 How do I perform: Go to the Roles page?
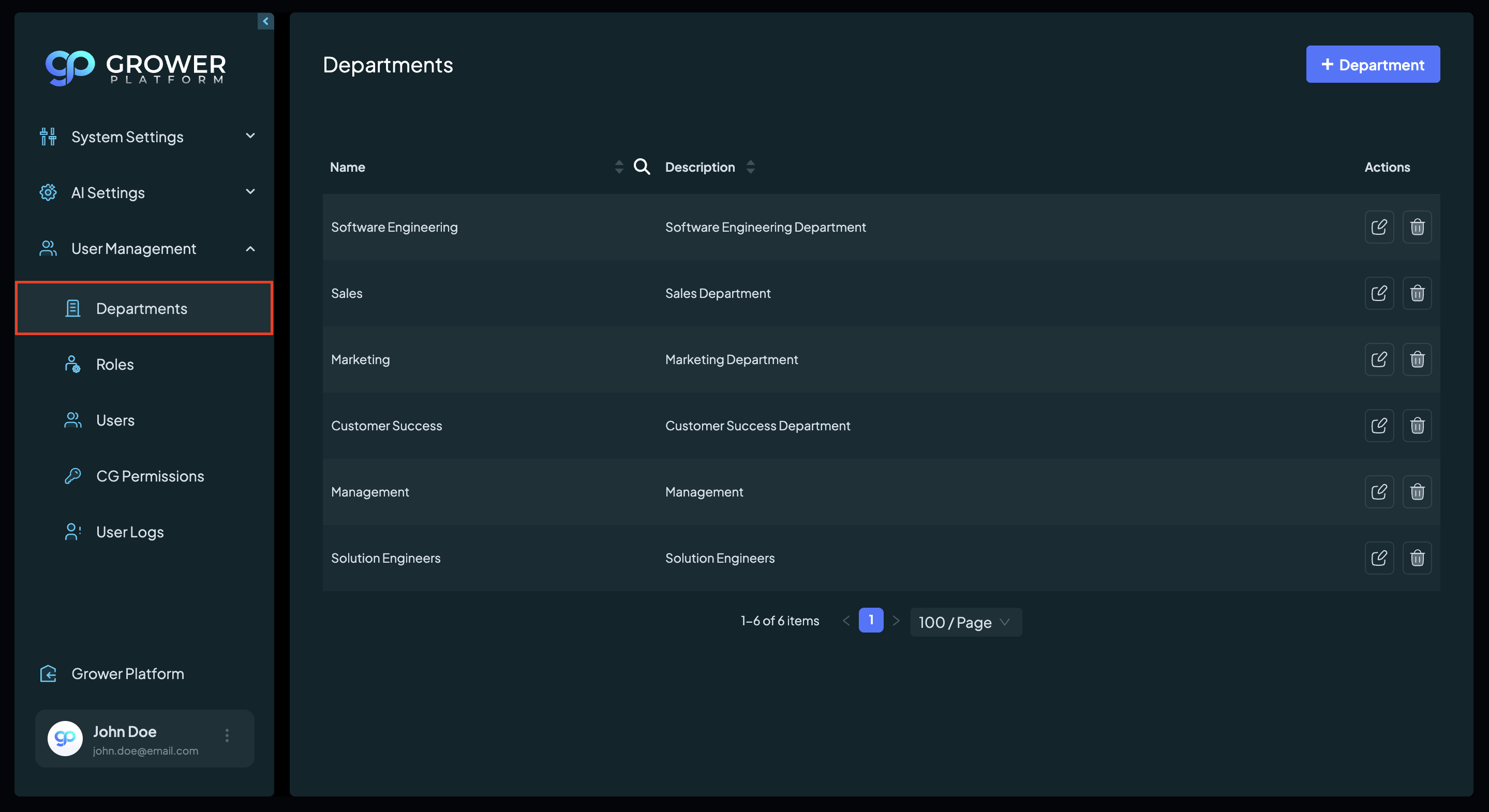[144, 365]
